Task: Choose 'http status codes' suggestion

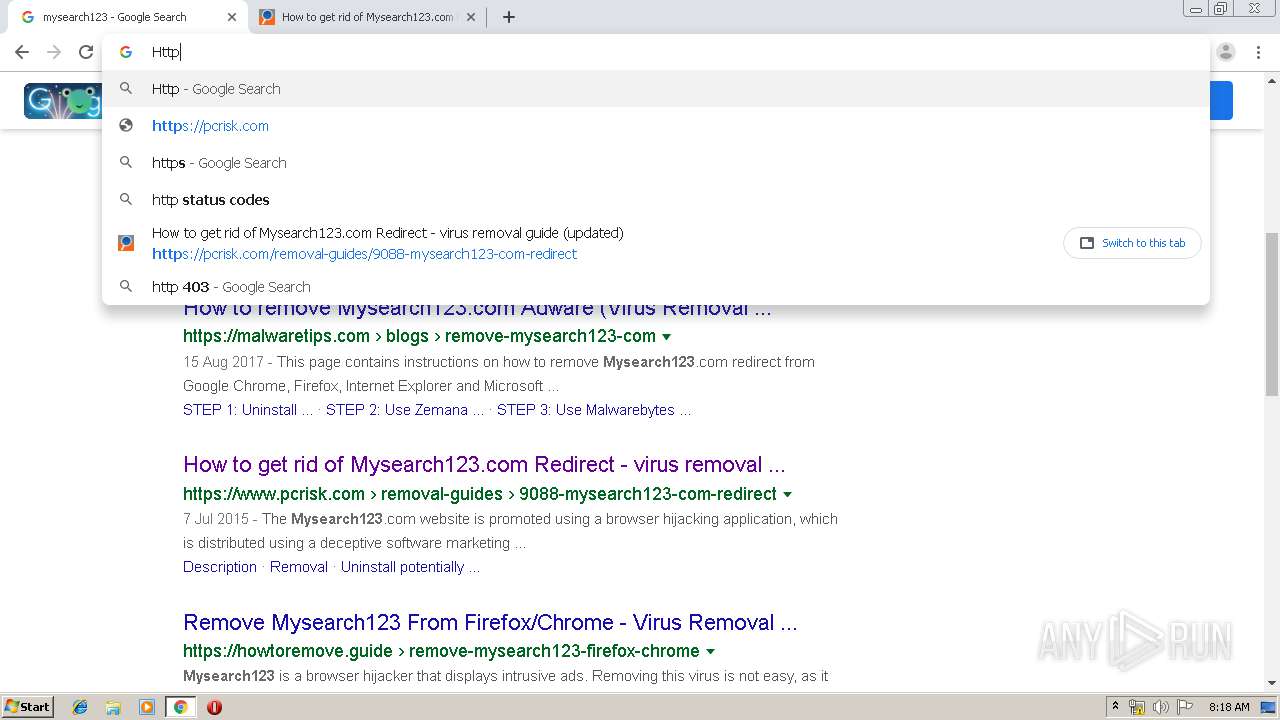Action: click(655, 200)
